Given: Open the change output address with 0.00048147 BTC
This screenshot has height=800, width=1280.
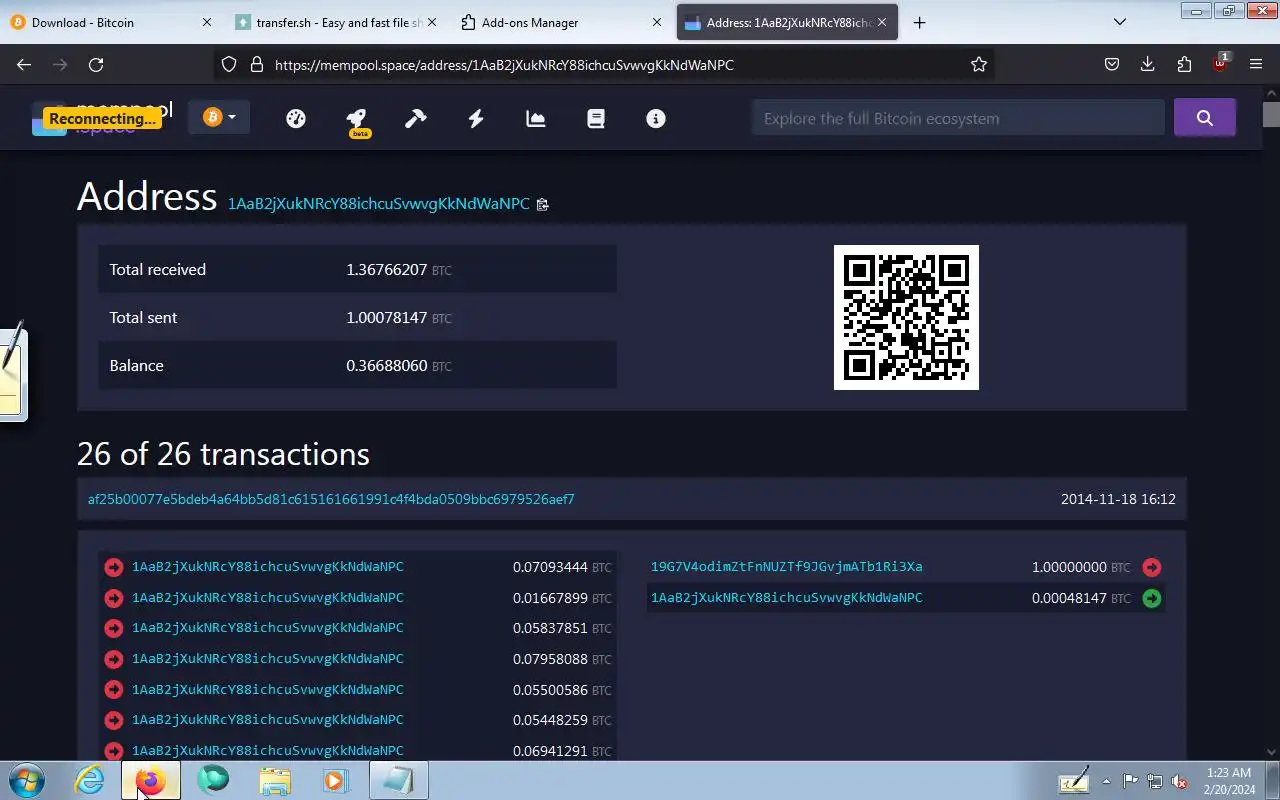Looking at the screenshot, I should (x=787, y=598).
